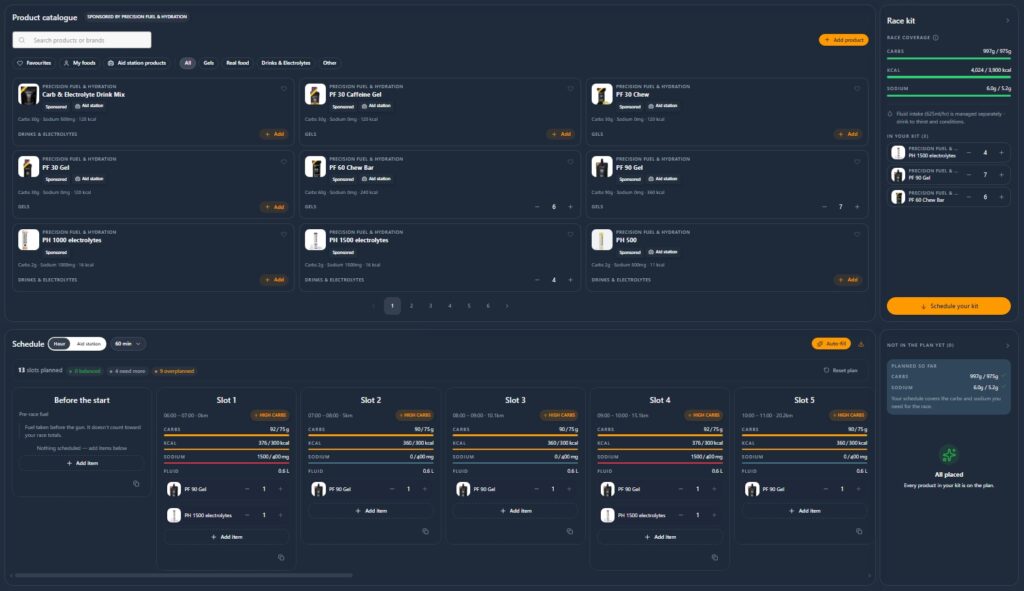Click the copy icon in Slot 2

coord(425,532)
